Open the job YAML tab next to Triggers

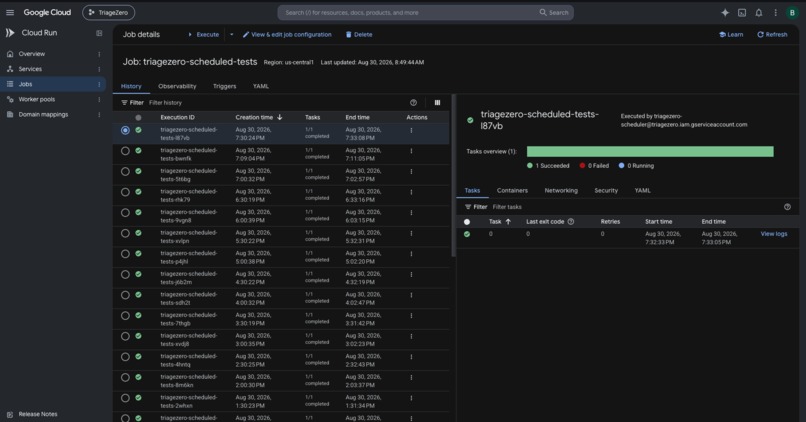point(261,86)
